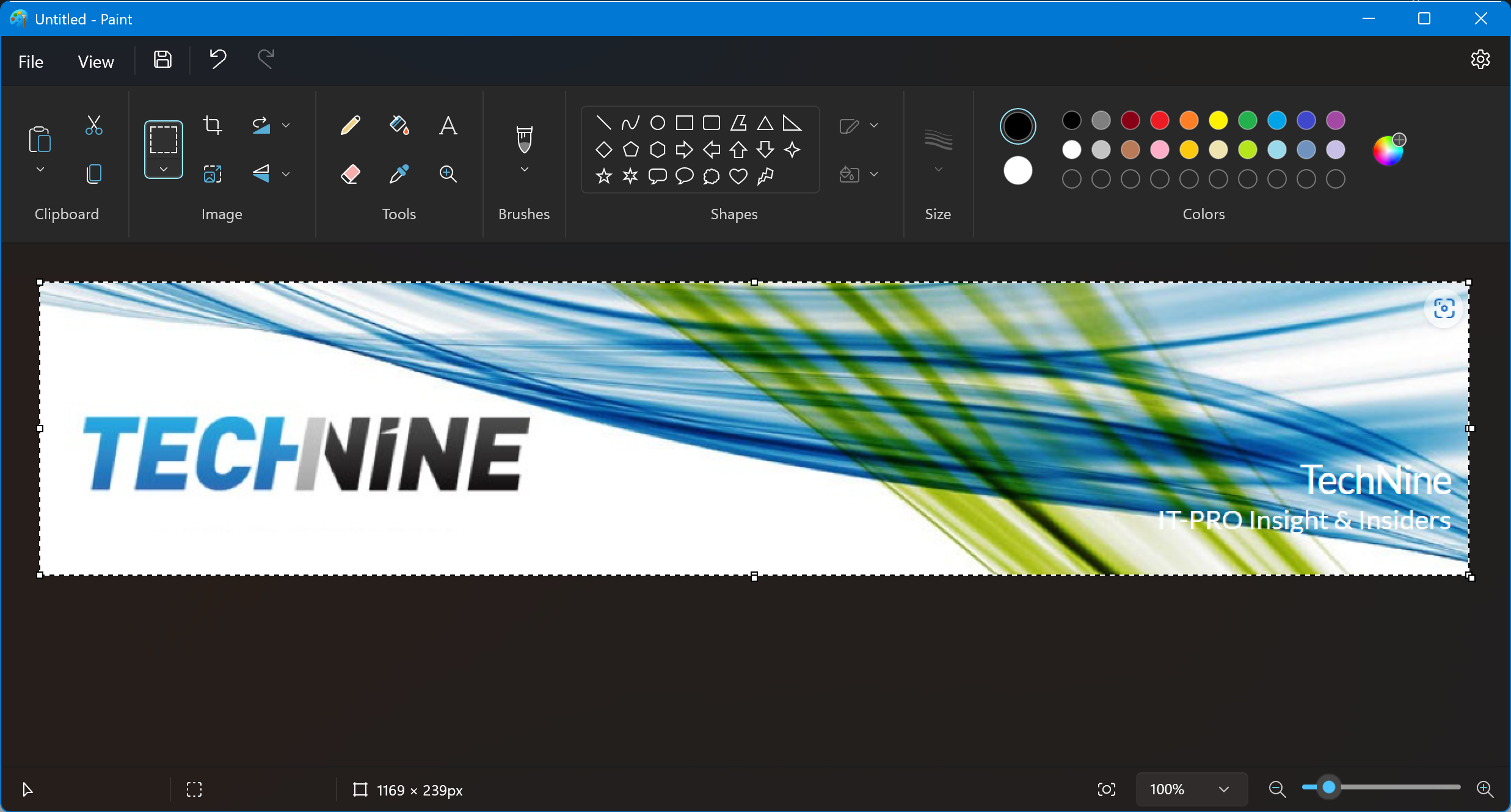Choose the Text tool
1511x812 pixels.
448,126
